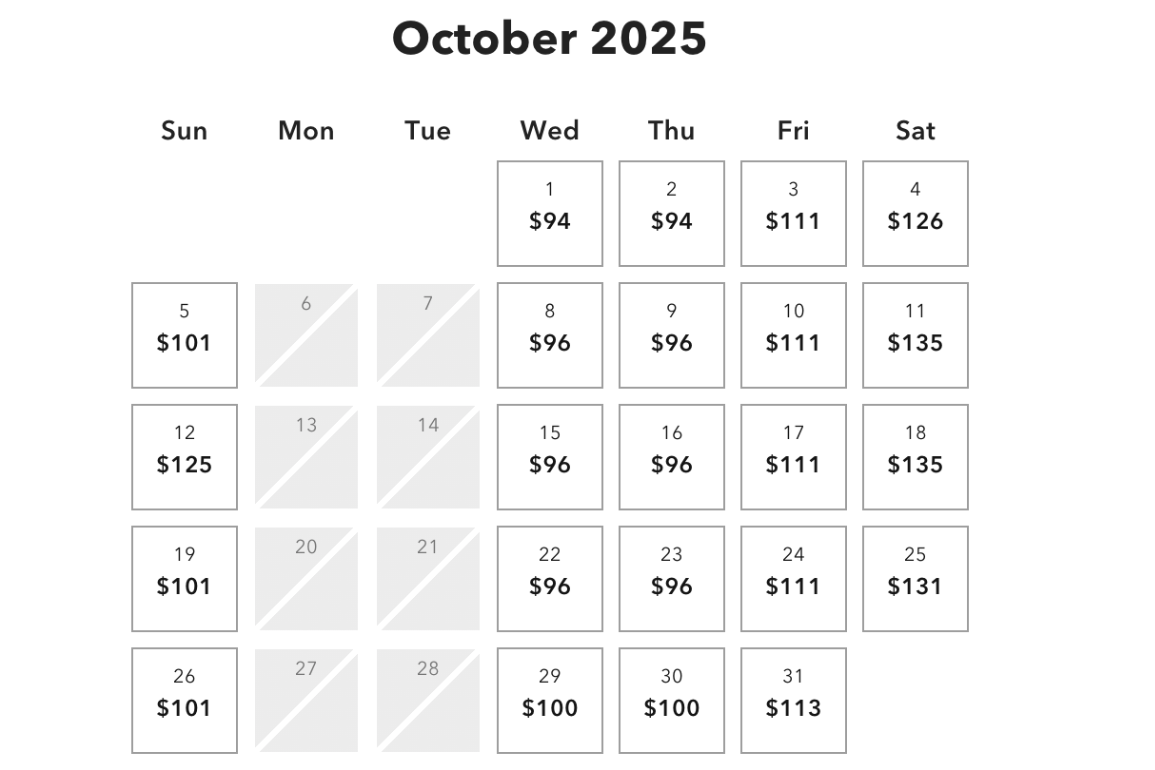Choose October 11 at $135
Viewport: 1155px width, 770px height.
tap(915, 335)
